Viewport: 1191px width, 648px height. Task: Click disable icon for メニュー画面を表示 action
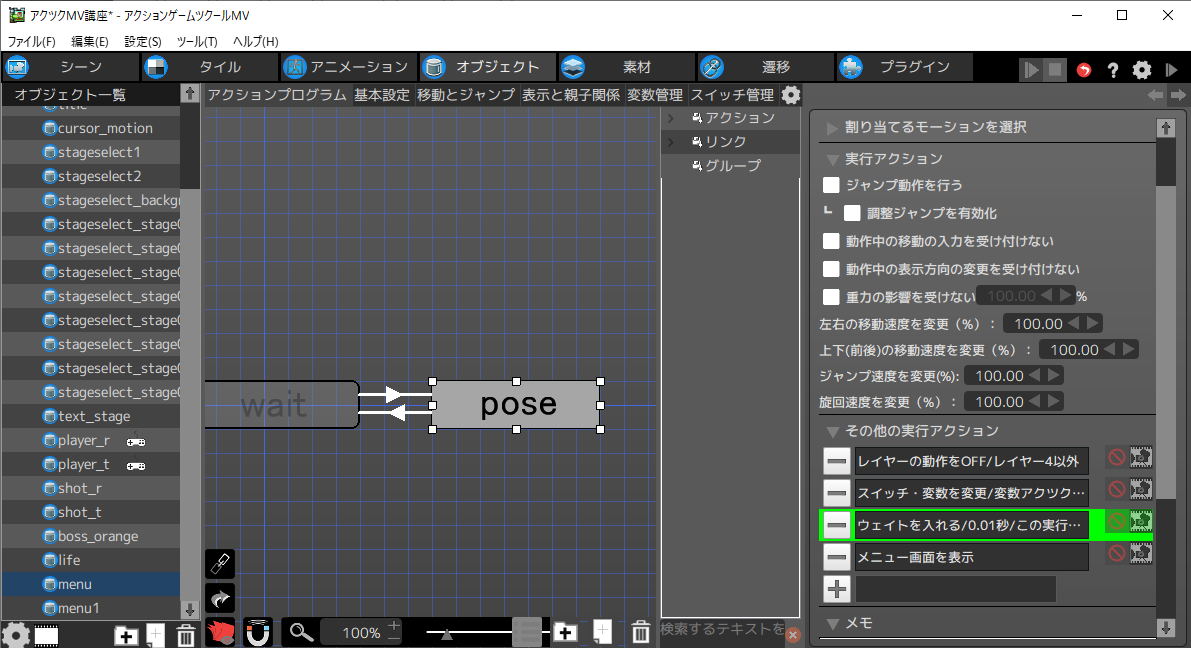[x=1116, y=554]
